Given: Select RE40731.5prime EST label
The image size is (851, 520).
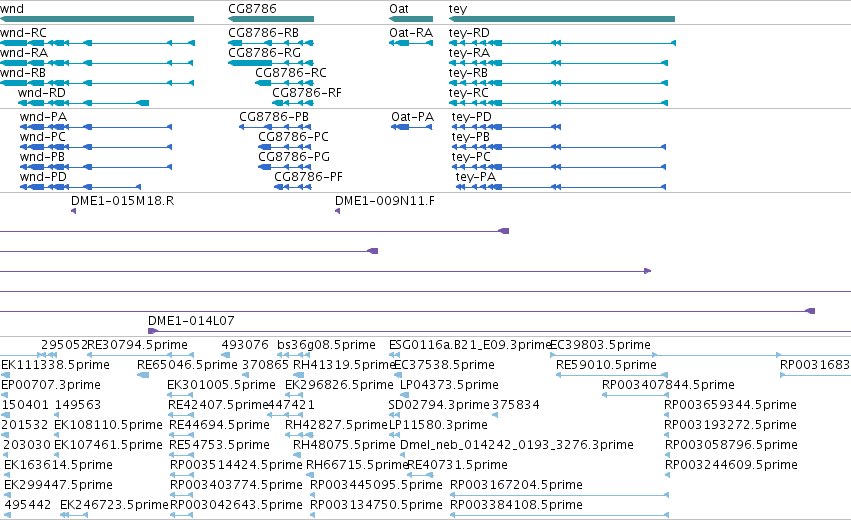Looking at the screenshot, I should tap(457, 465).
